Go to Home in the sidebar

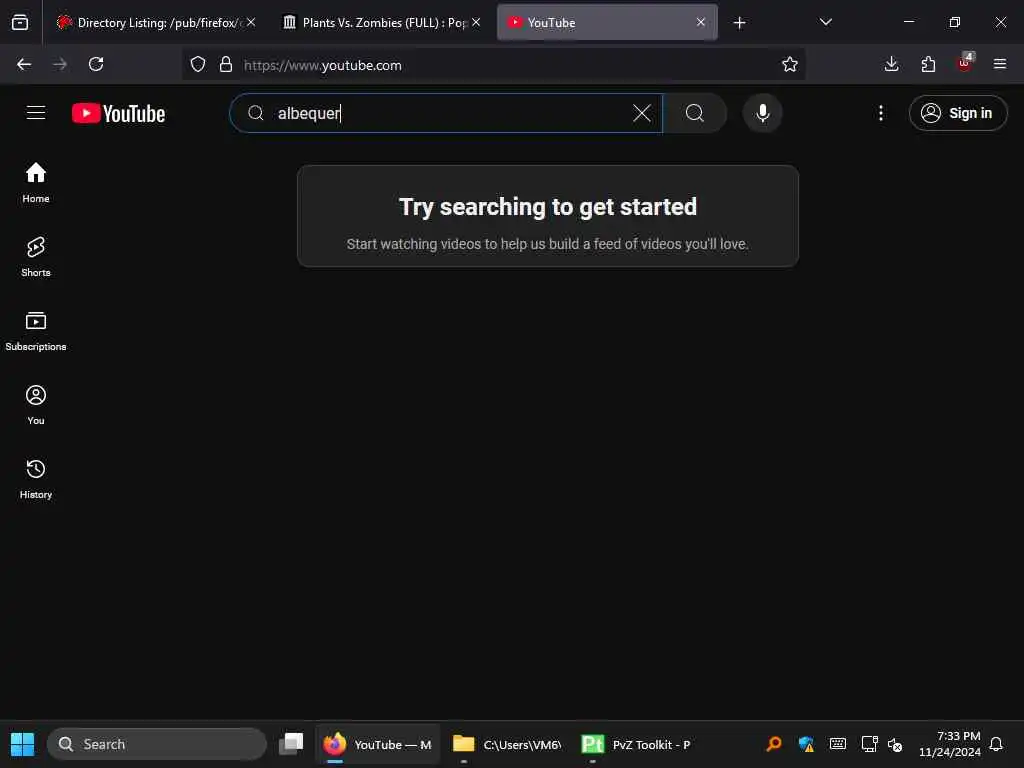click(36, 183)
